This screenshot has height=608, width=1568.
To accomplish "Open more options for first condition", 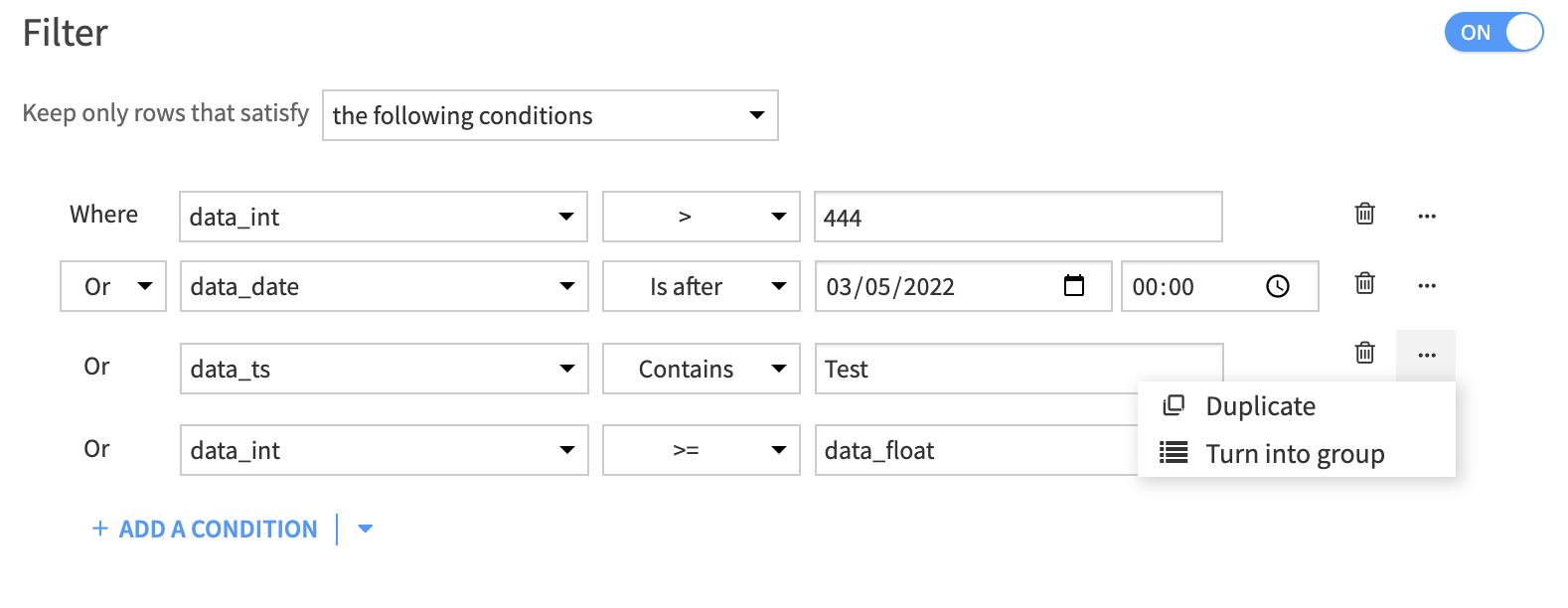I will (1427, 216).
